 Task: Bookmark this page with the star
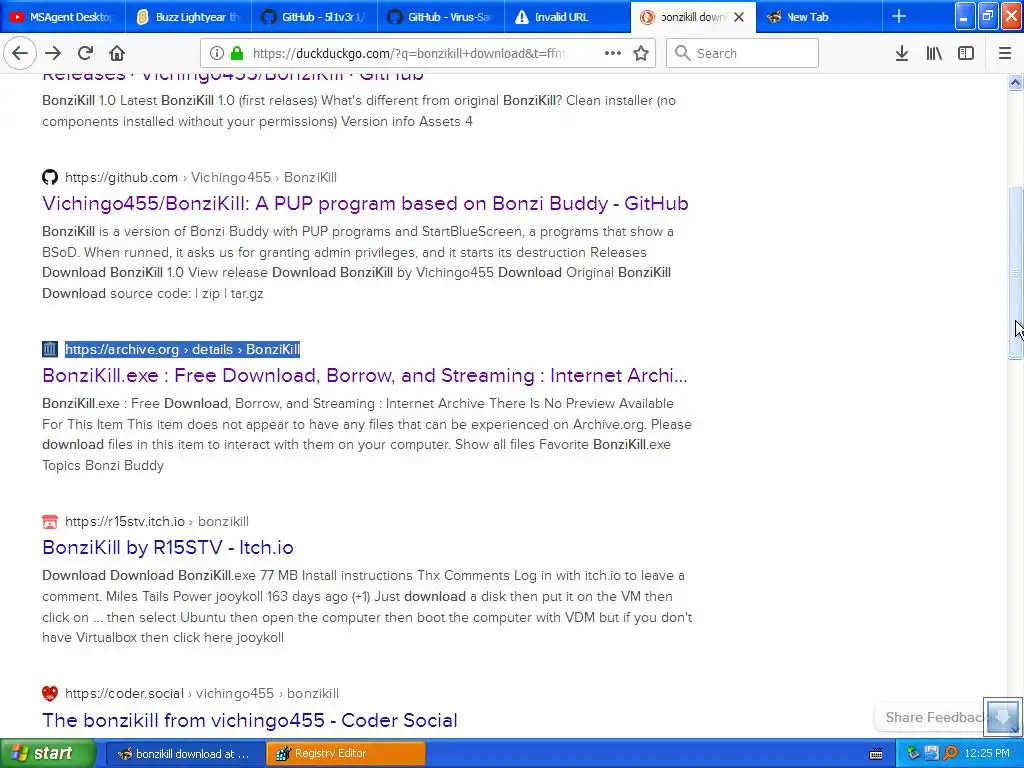[x=641, y=54]
